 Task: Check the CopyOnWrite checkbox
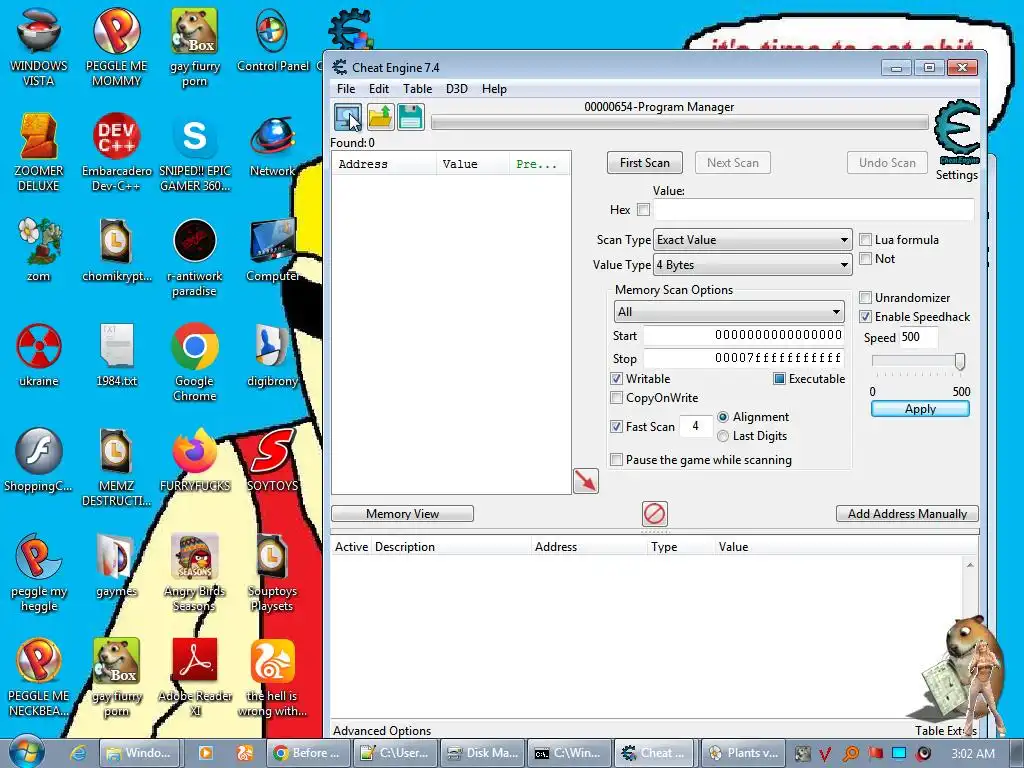point(616,398)
